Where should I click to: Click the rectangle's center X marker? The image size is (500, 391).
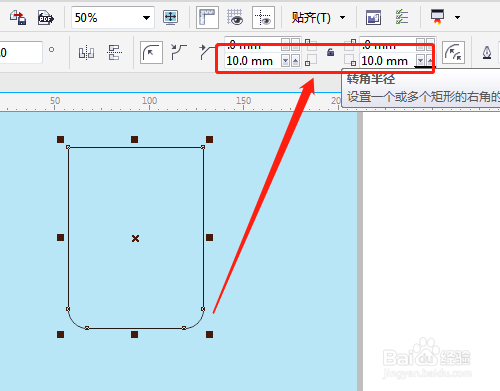pos(135,238)
